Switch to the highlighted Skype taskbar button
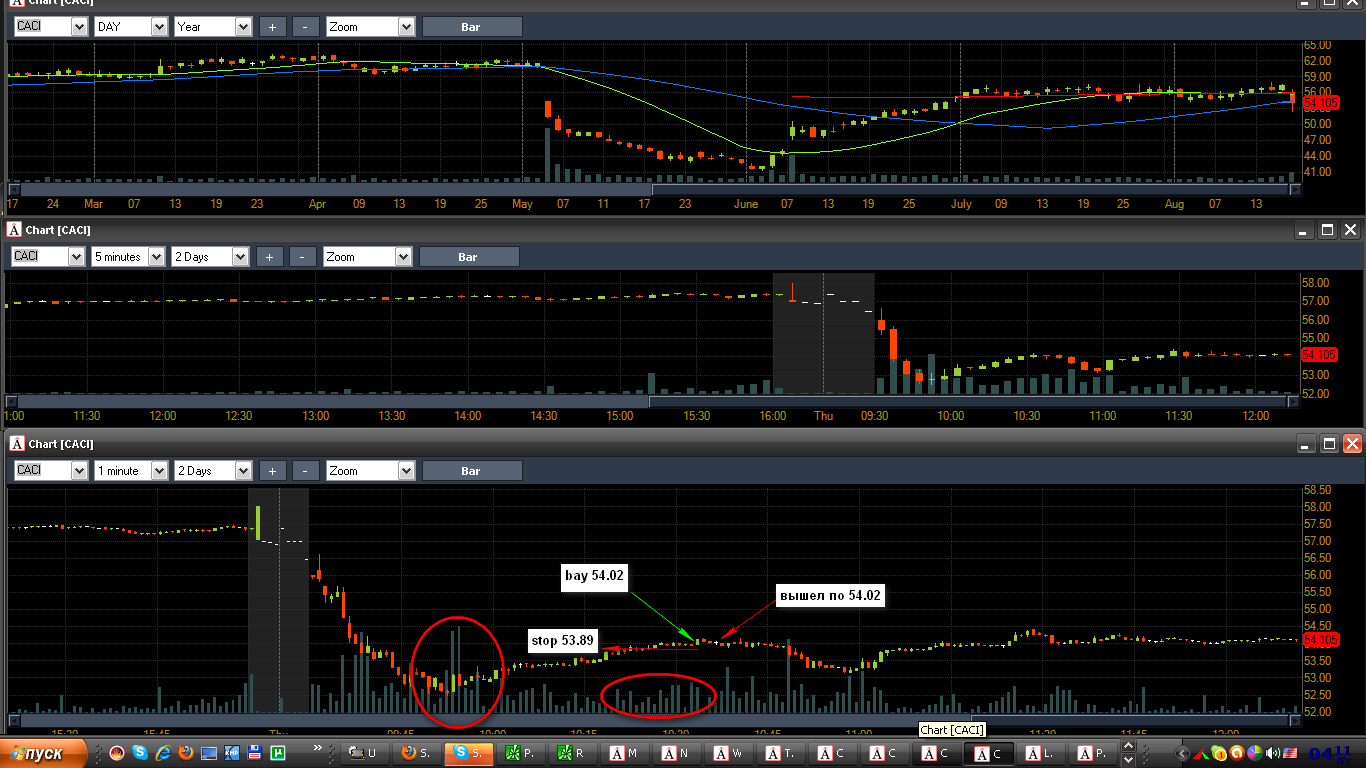This screenshot has width=1366, height=768. click(469, 753)
